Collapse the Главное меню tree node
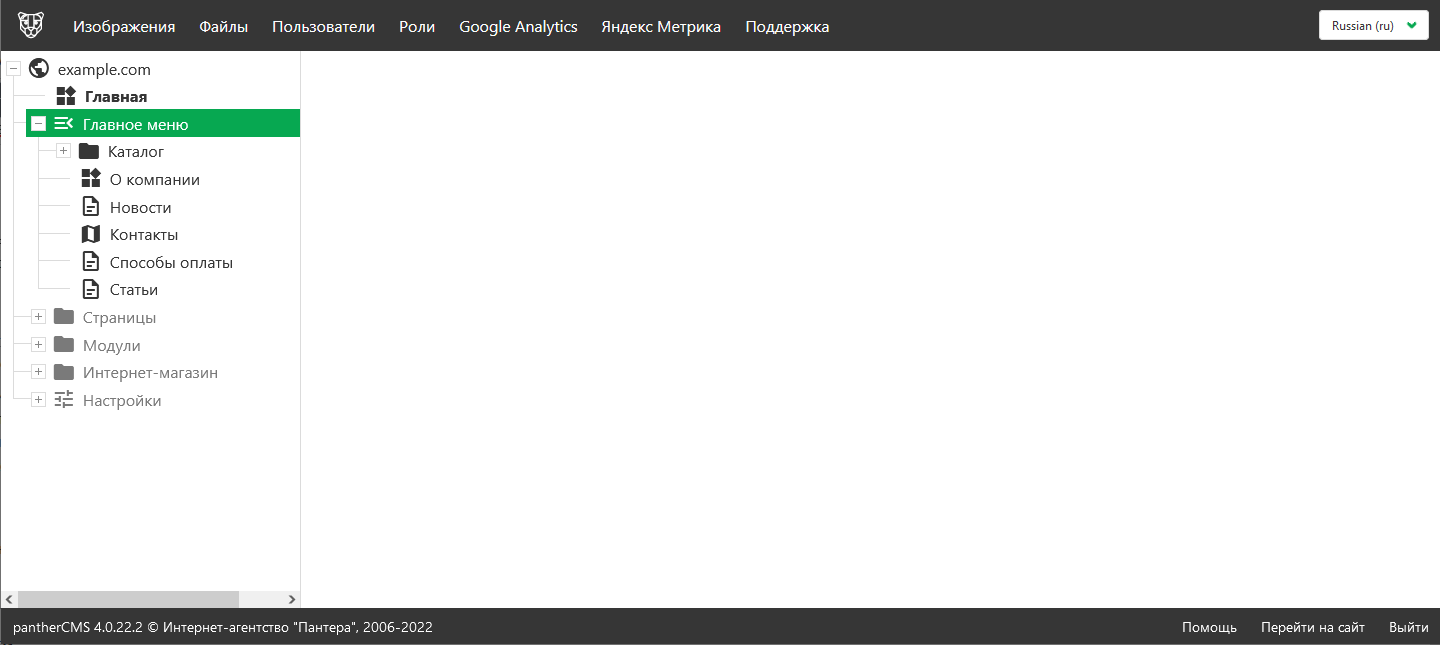The height and width of the screenshot is (645, 1440). [39, 124]
